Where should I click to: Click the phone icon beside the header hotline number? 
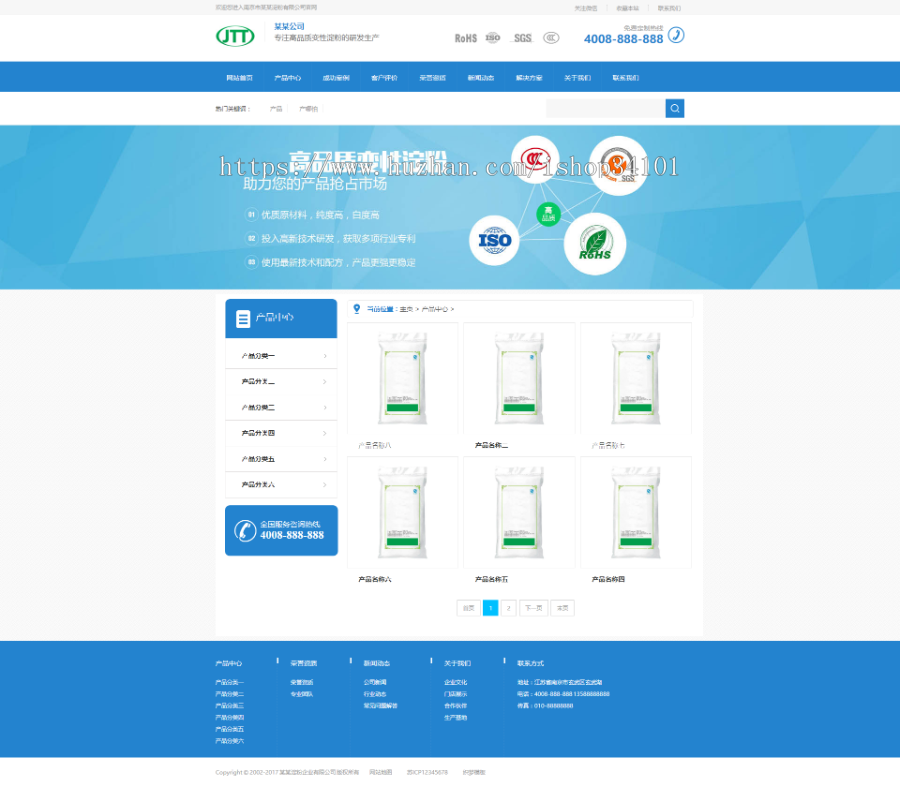click(x=676, y=35)
